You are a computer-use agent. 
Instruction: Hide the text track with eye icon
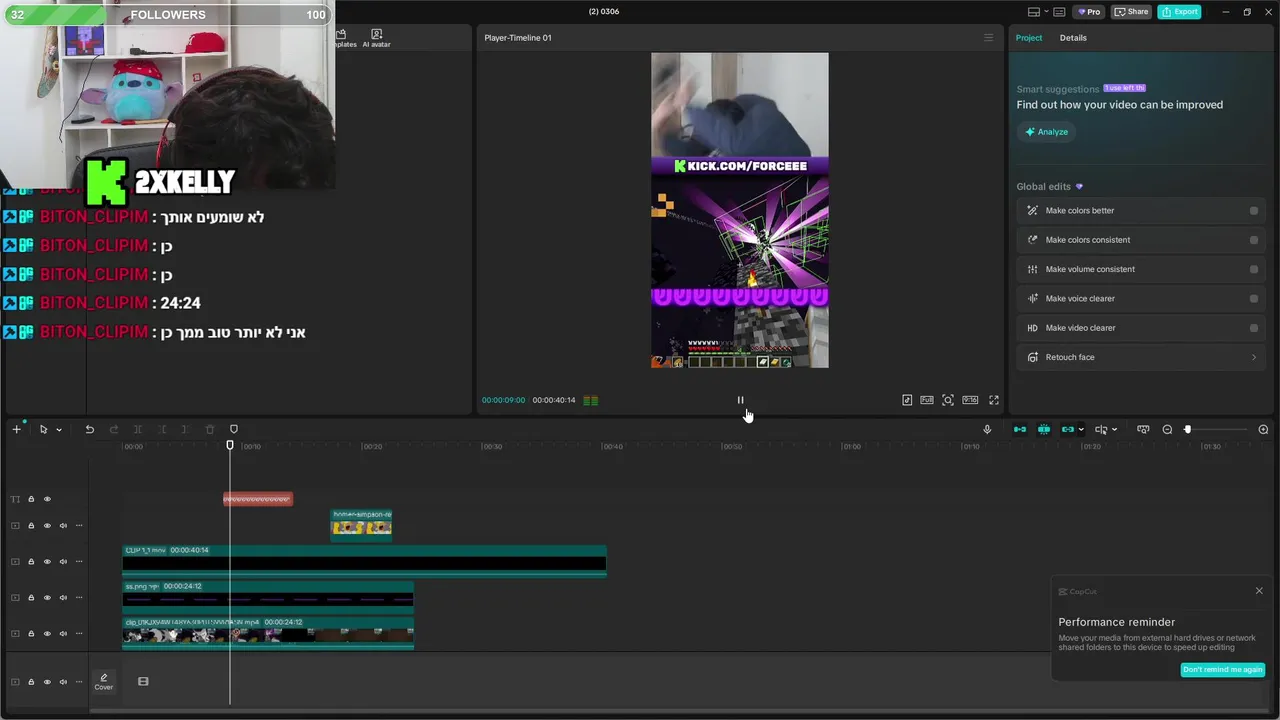coord(47,499)
